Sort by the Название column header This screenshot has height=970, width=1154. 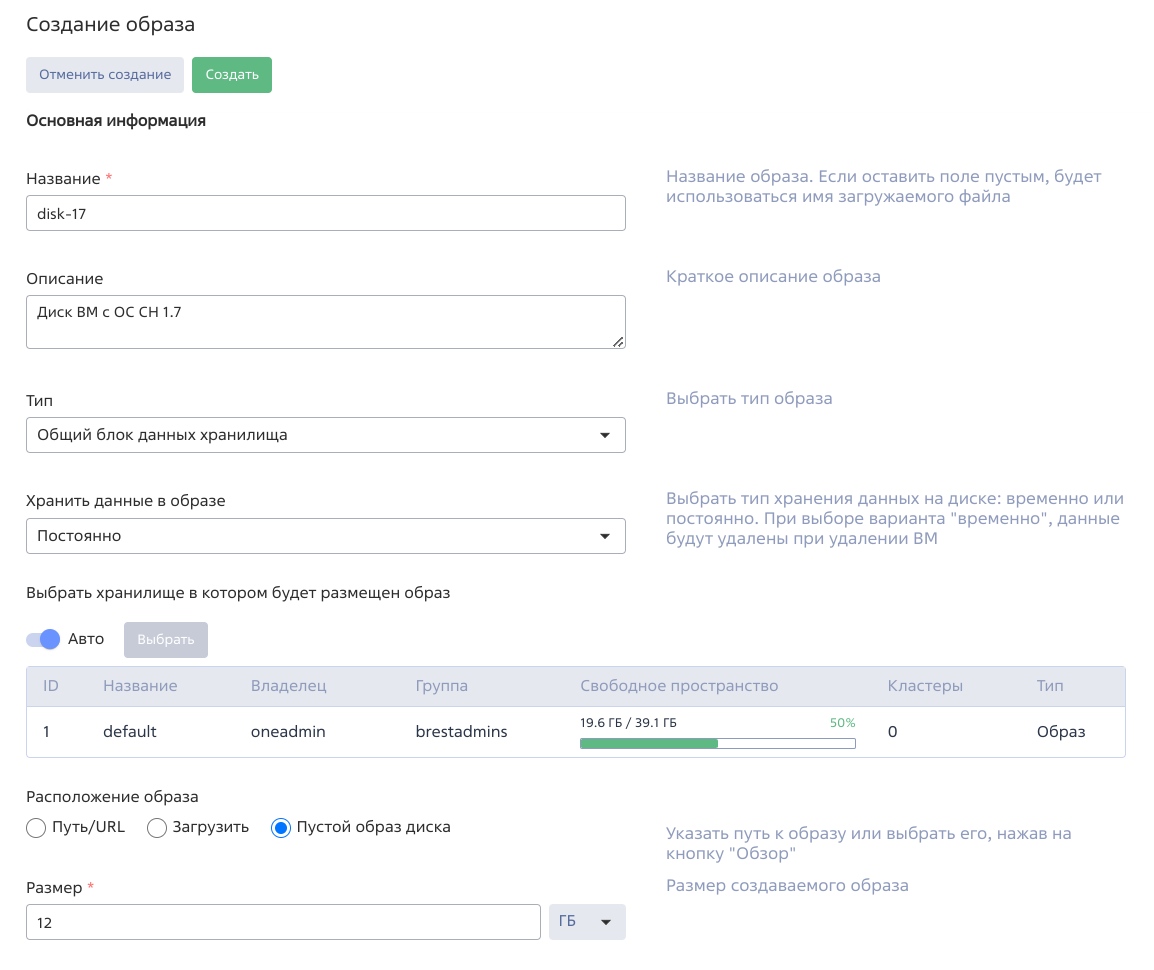click(140, 686)
